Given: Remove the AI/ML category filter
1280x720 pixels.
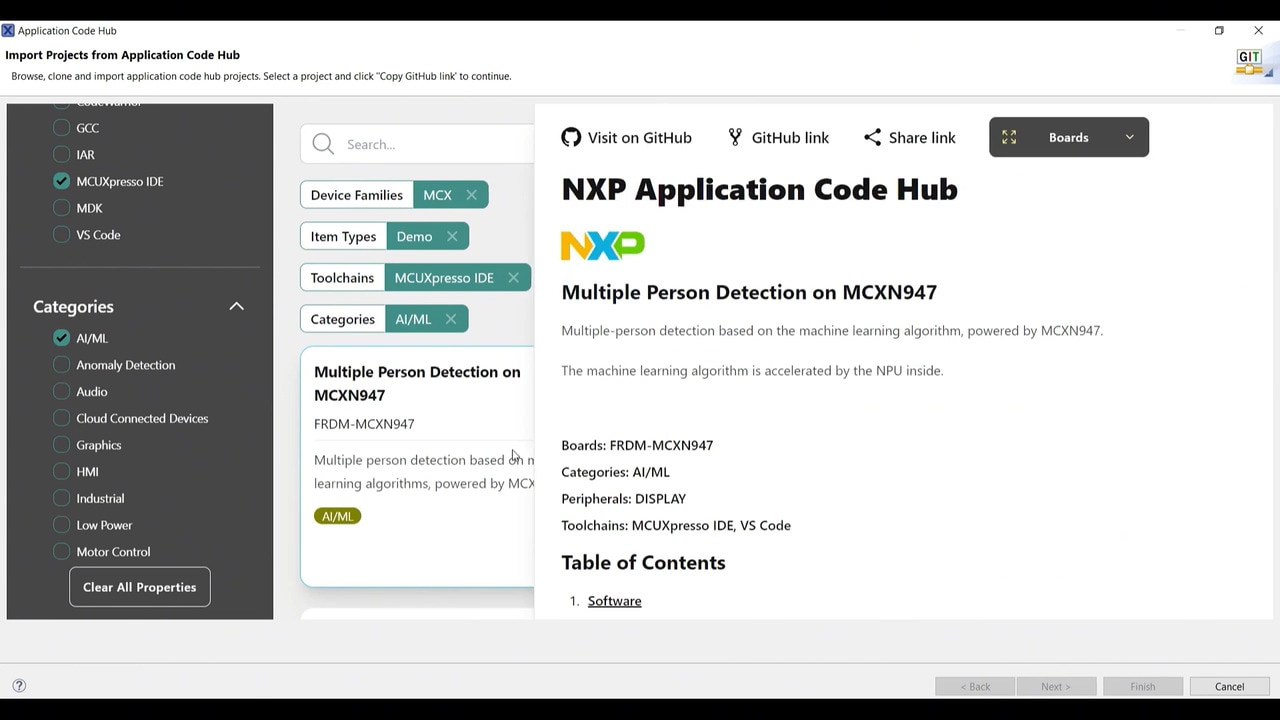Looking at the screenshot, I should click(451, 319).
